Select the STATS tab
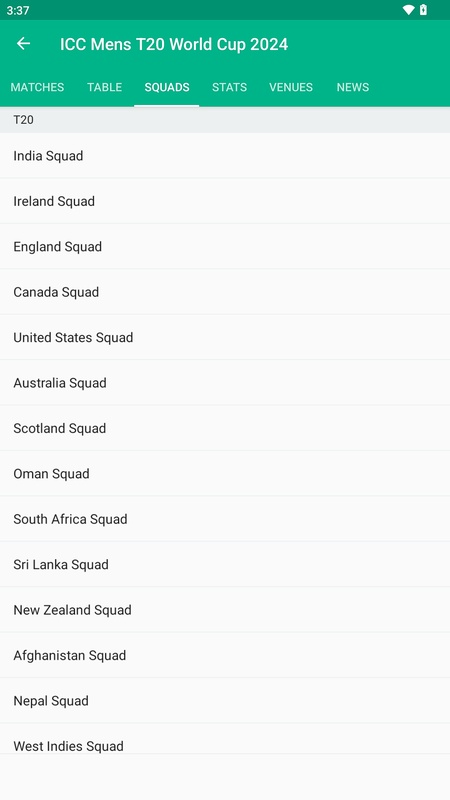 (x=230, y=87)
